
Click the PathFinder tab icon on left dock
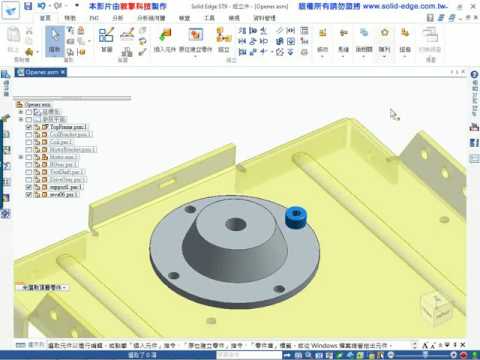click(5, 74)
